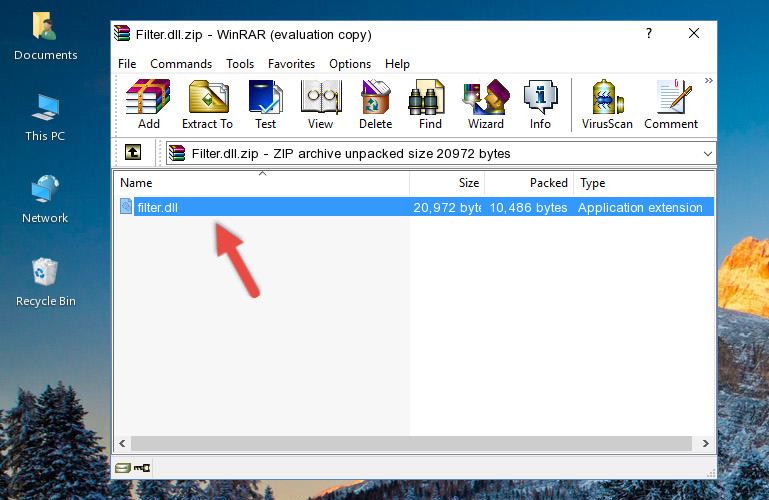This screenshot has width=769, height=500.
Task: Click the drive icon in status bar
Action: [x=123, y=468]
